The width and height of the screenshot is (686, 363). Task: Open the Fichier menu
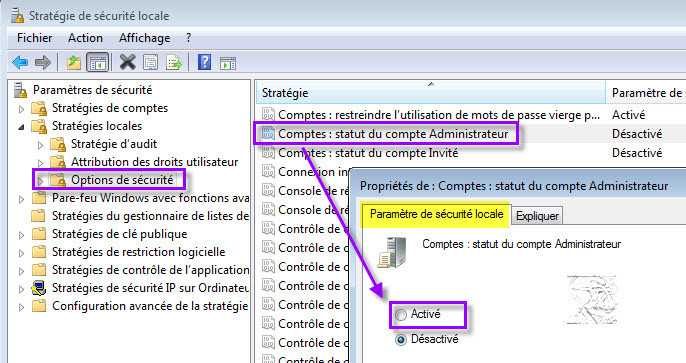click(x=35, y=38)
